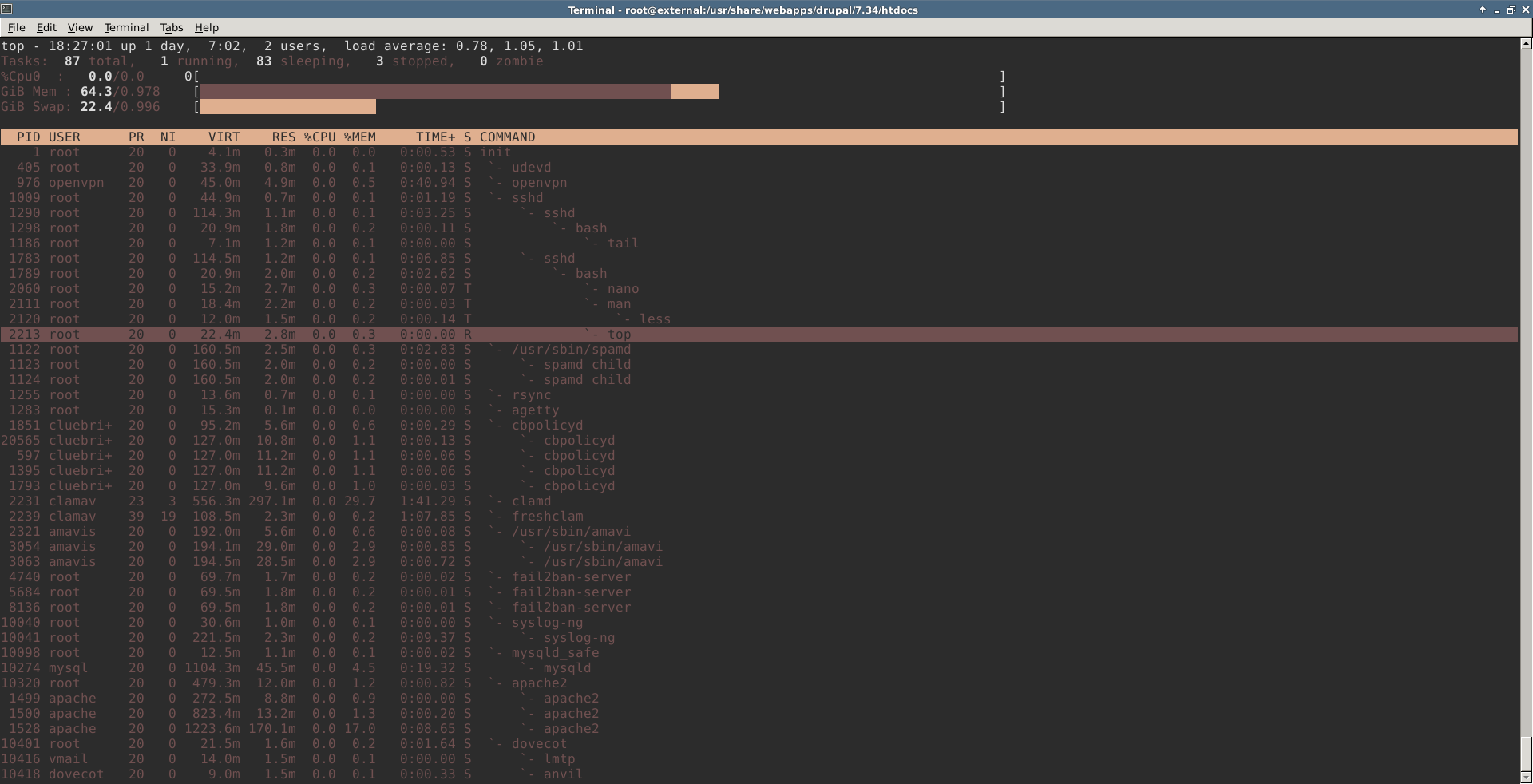1533x784 pixels.
Task: Open the Terminal menu
Action: (x=126, y=27)
